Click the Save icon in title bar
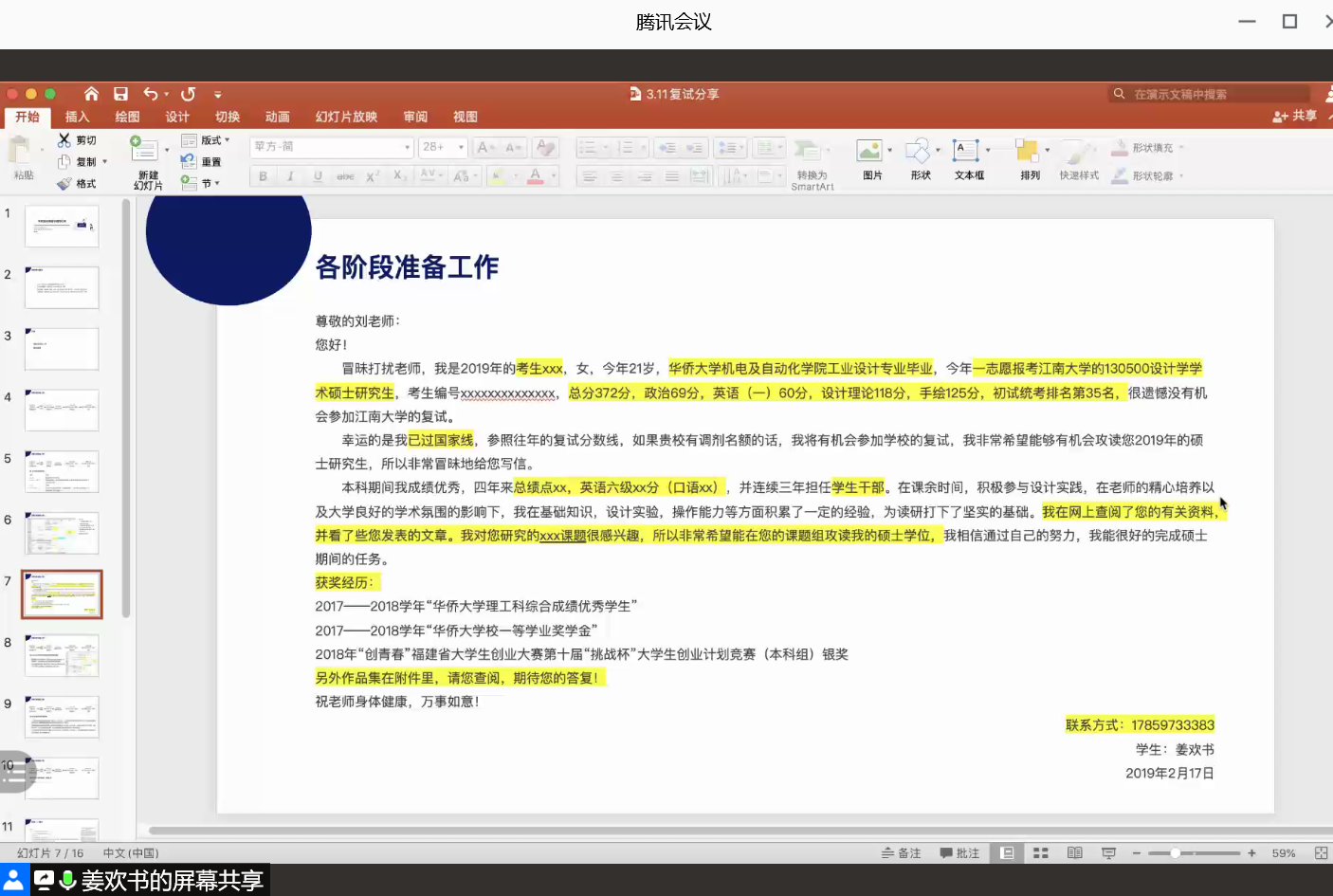The height and width of the screenshot is (896, 1333). [120, 94]
